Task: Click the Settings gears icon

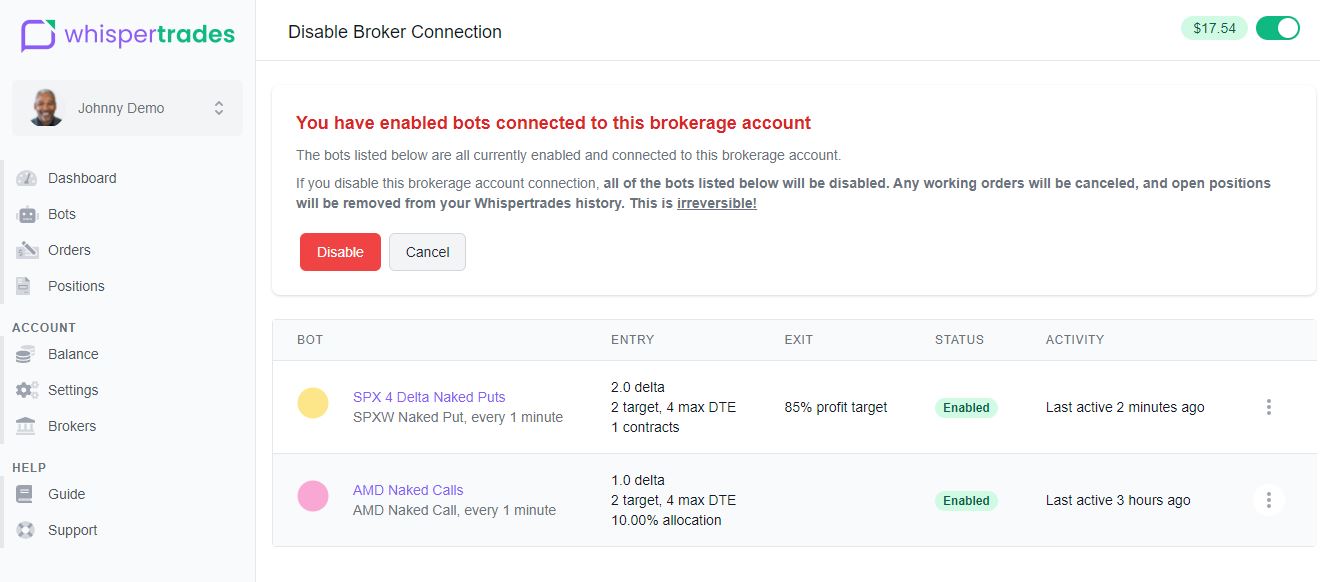Action: pyautogui.click(x=27, y=390)
